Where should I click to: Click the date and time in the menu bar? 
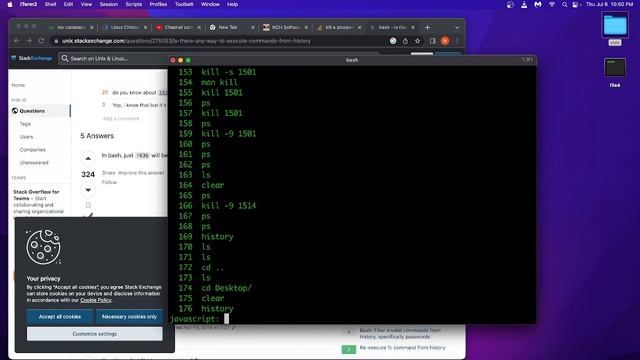tap(609, 4)
